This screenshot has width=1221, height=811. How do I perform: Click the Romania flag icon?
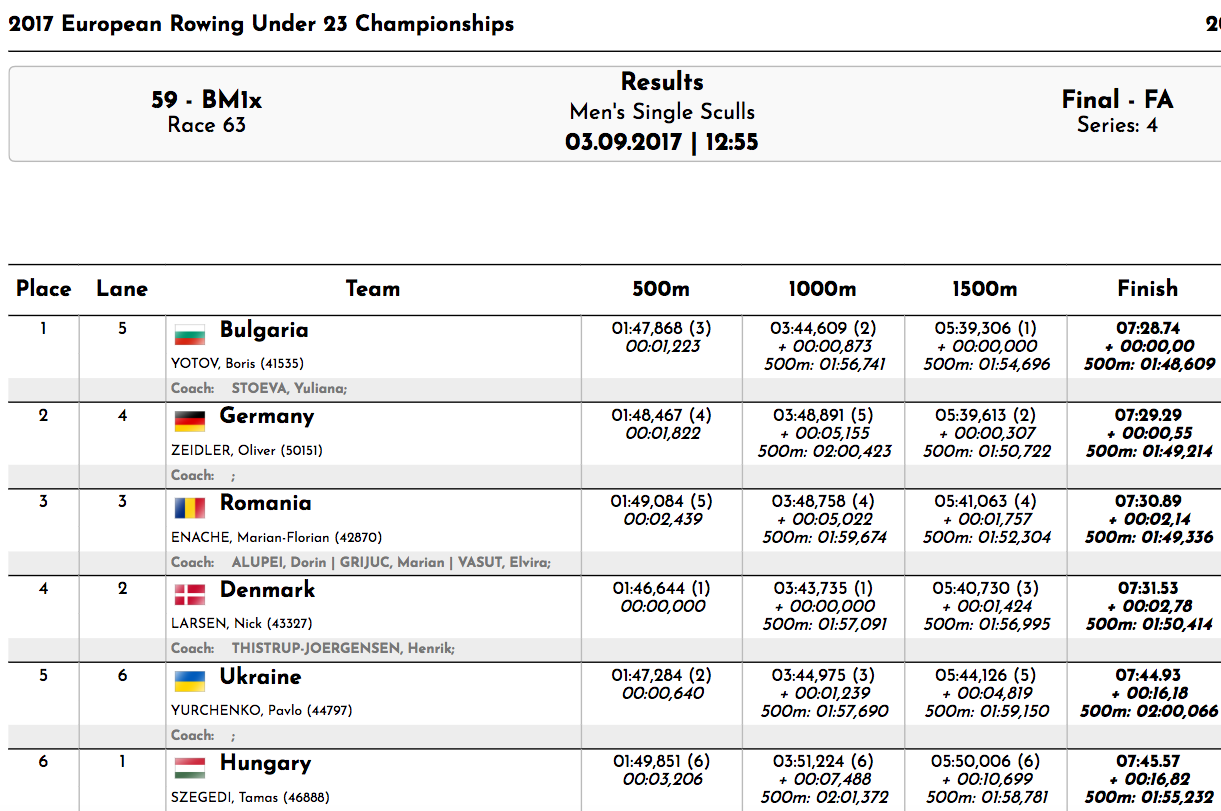pos(190,507)
